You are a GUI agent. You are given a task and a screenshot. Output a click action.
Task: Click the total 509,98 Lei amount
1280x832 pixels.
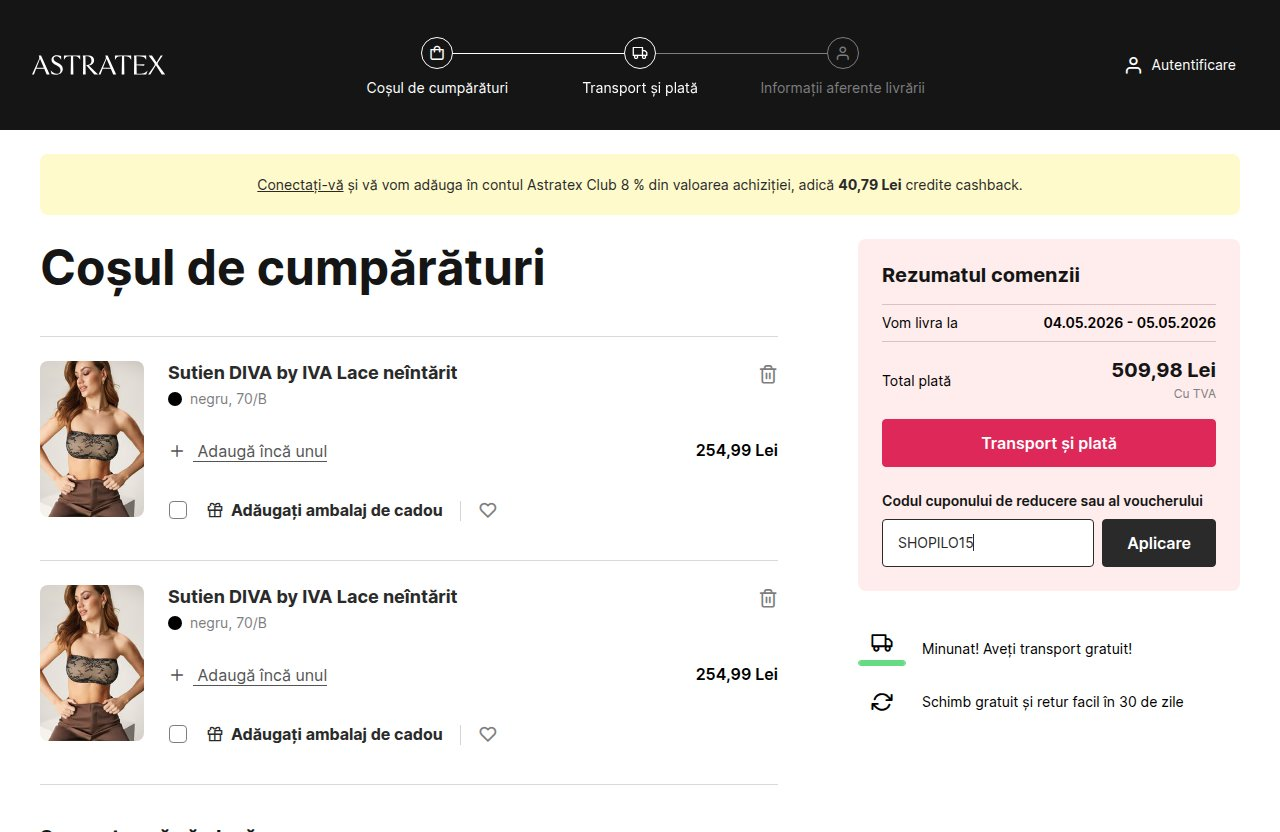(x=1164, y=371)
